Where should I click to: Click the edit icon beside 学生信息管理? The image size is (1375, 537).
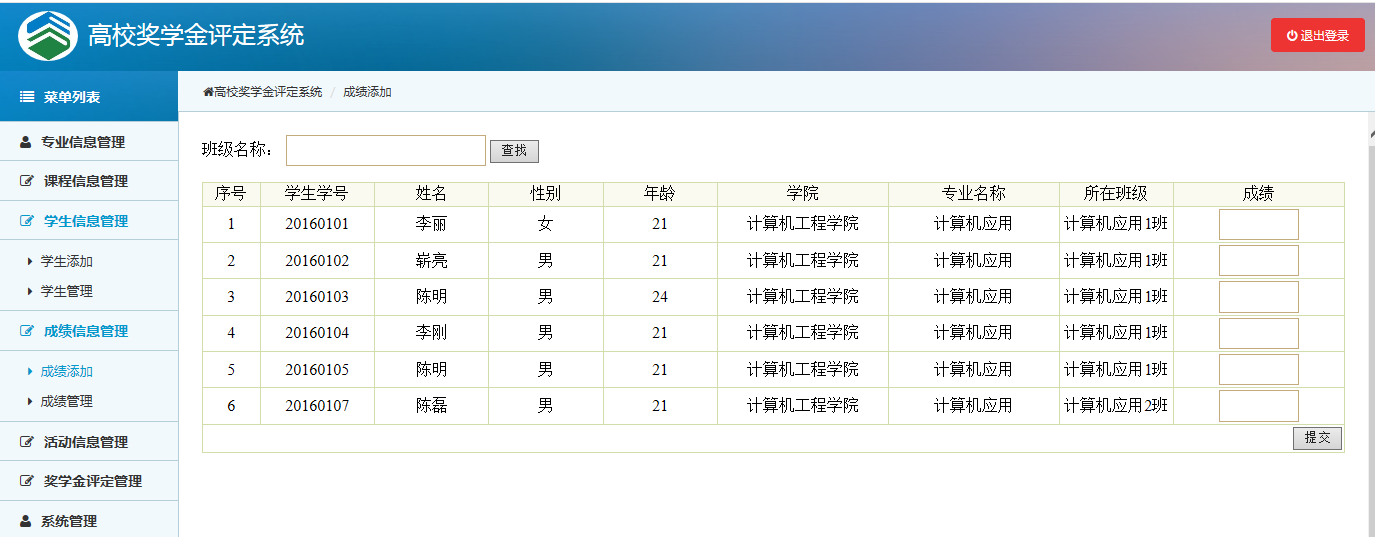pyautogui.click(x=27, y=221)
